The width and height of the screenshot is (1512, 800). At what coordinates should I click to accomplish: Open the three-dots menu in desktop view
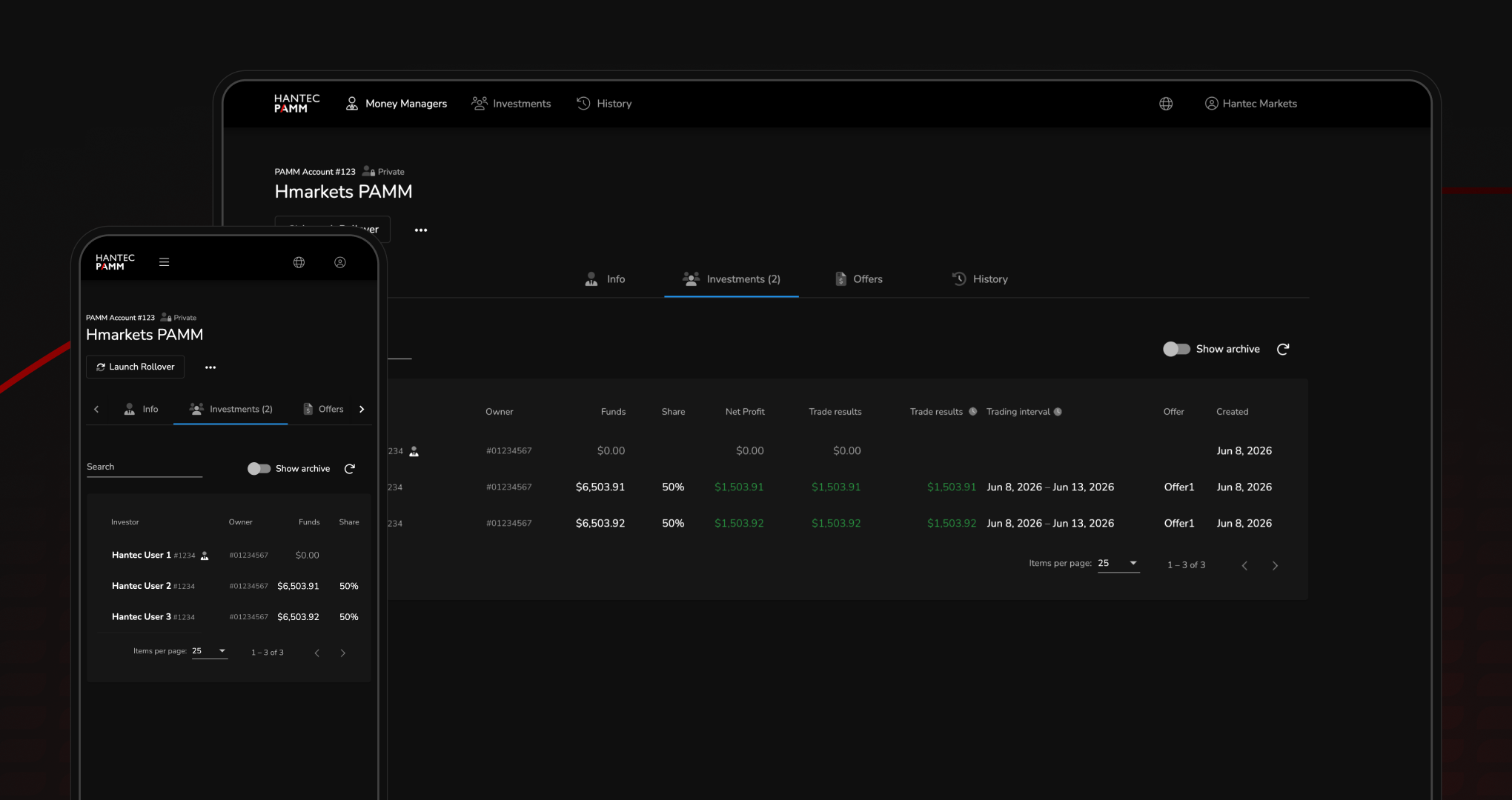[421, 230]
